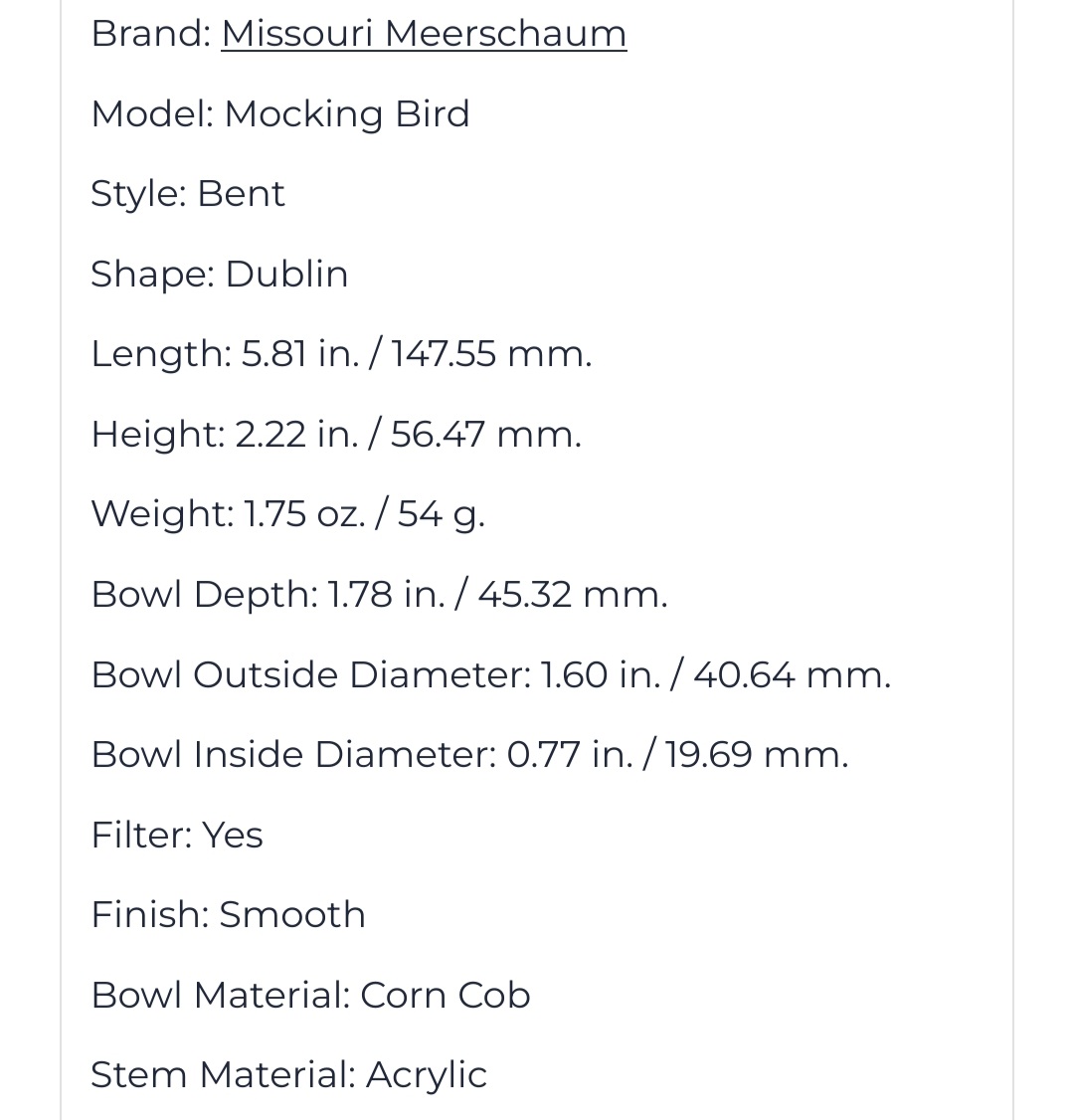Screen dimensions: 1074x1120
Task: Click the "Bent" style value
Action: click(x=242, y=194)
